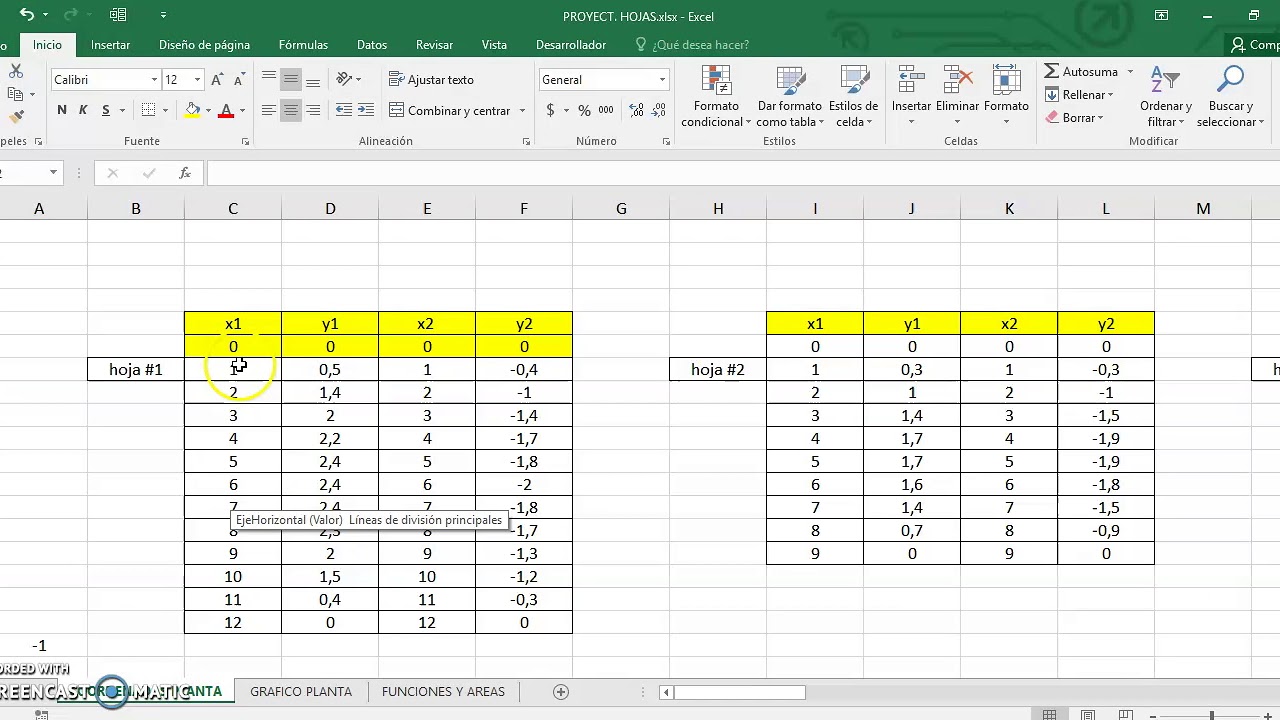Click the horizontal scrollbar thumb
Image resolution: width=1280 pixels, height=720 pixels.
pos(740,692)
